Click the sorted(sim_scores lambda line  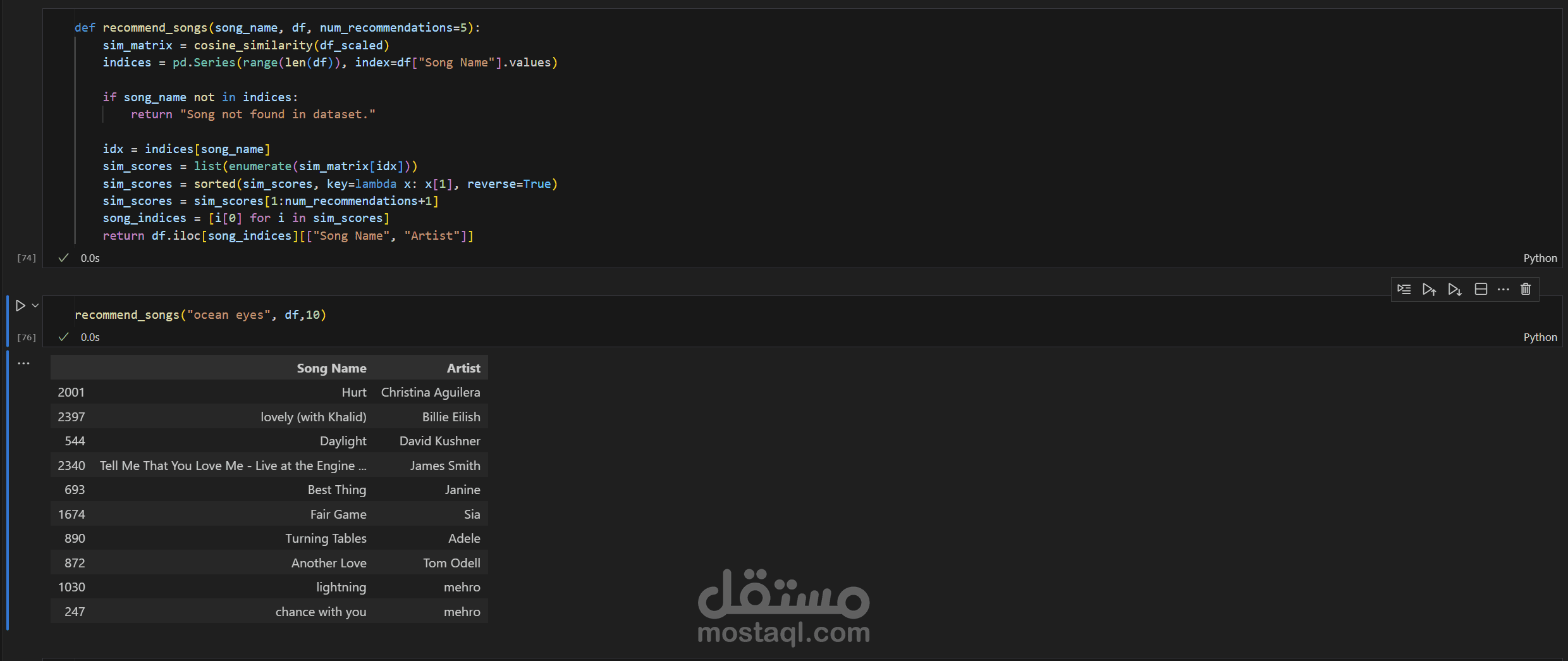tap(330, 183)
